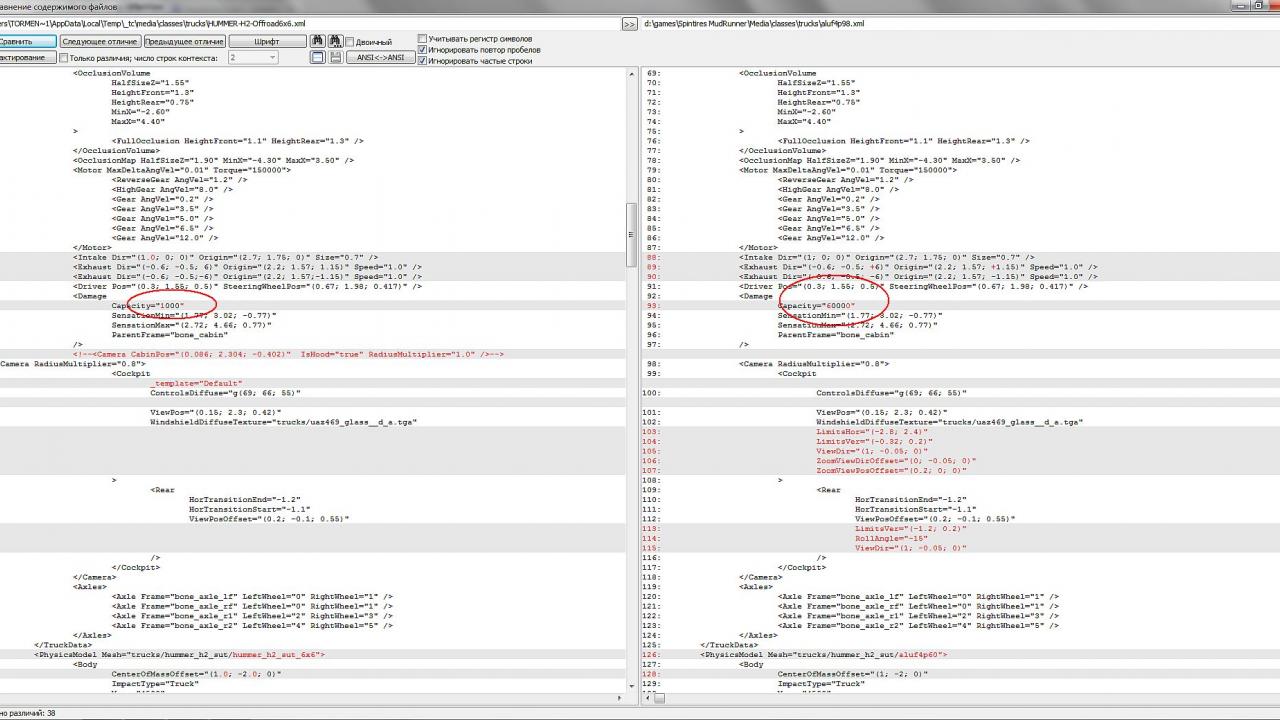Enable the Двоичный checkbox

(350, 42)
